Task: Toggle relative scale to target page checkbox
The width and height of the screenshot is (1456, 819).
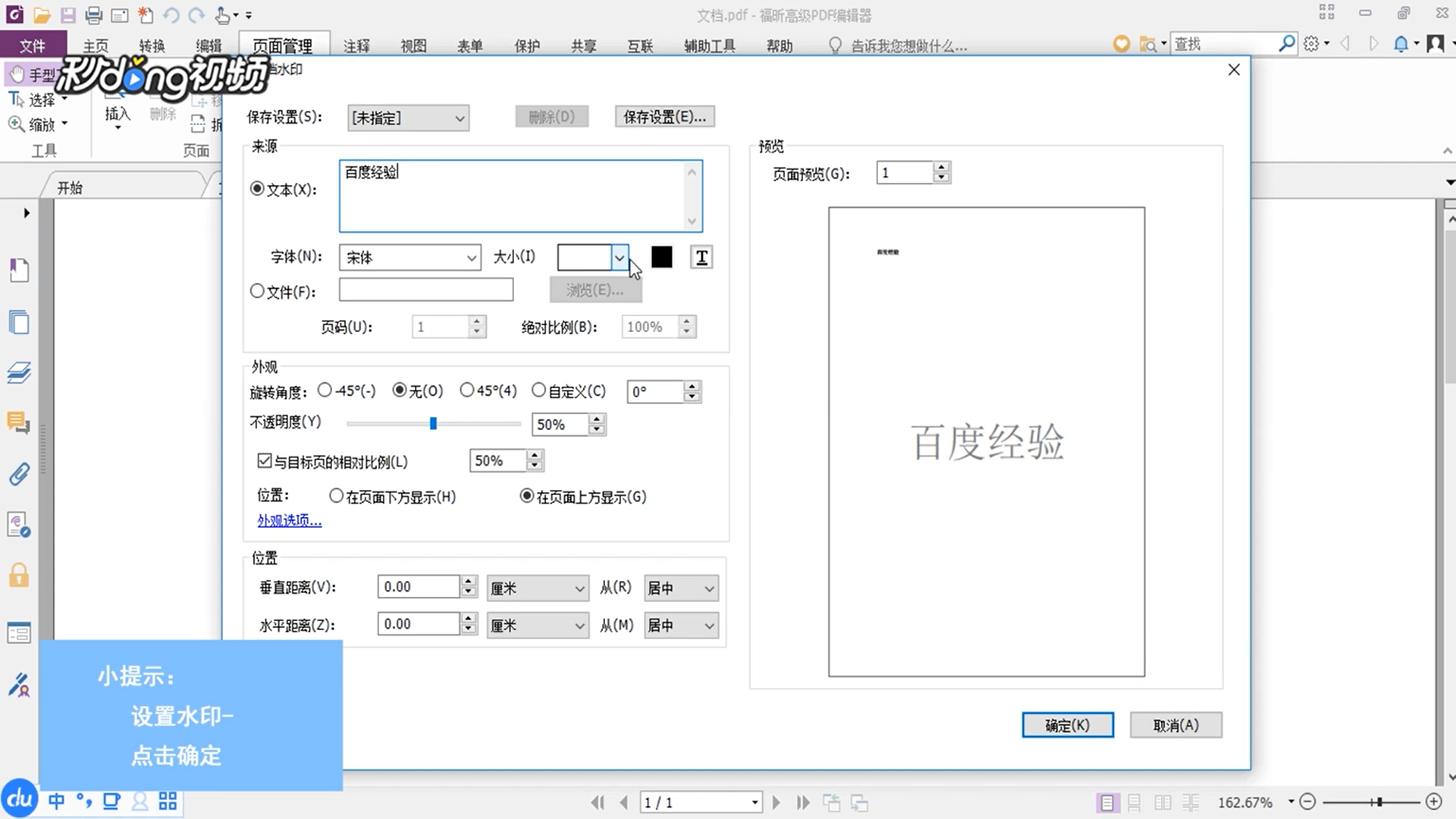Action: (x=265, y=461)
